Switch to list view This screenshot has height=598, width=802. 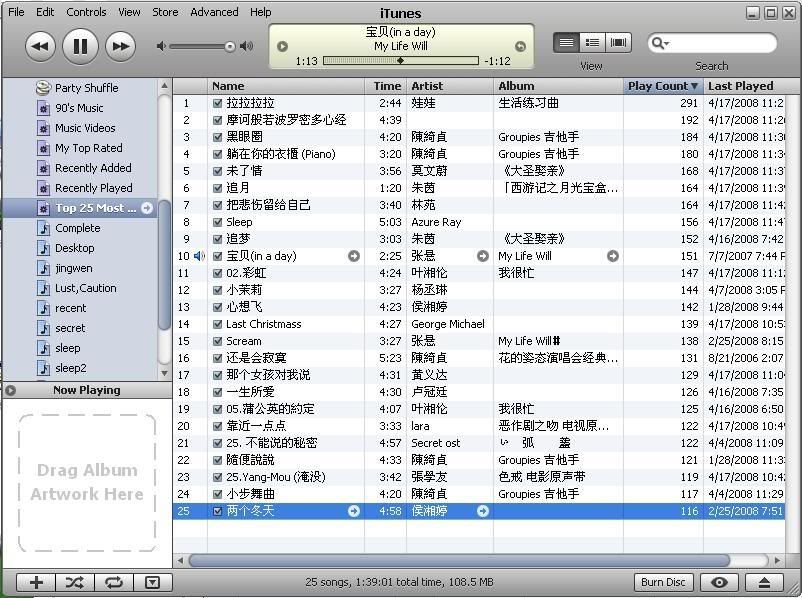(566, 42)
